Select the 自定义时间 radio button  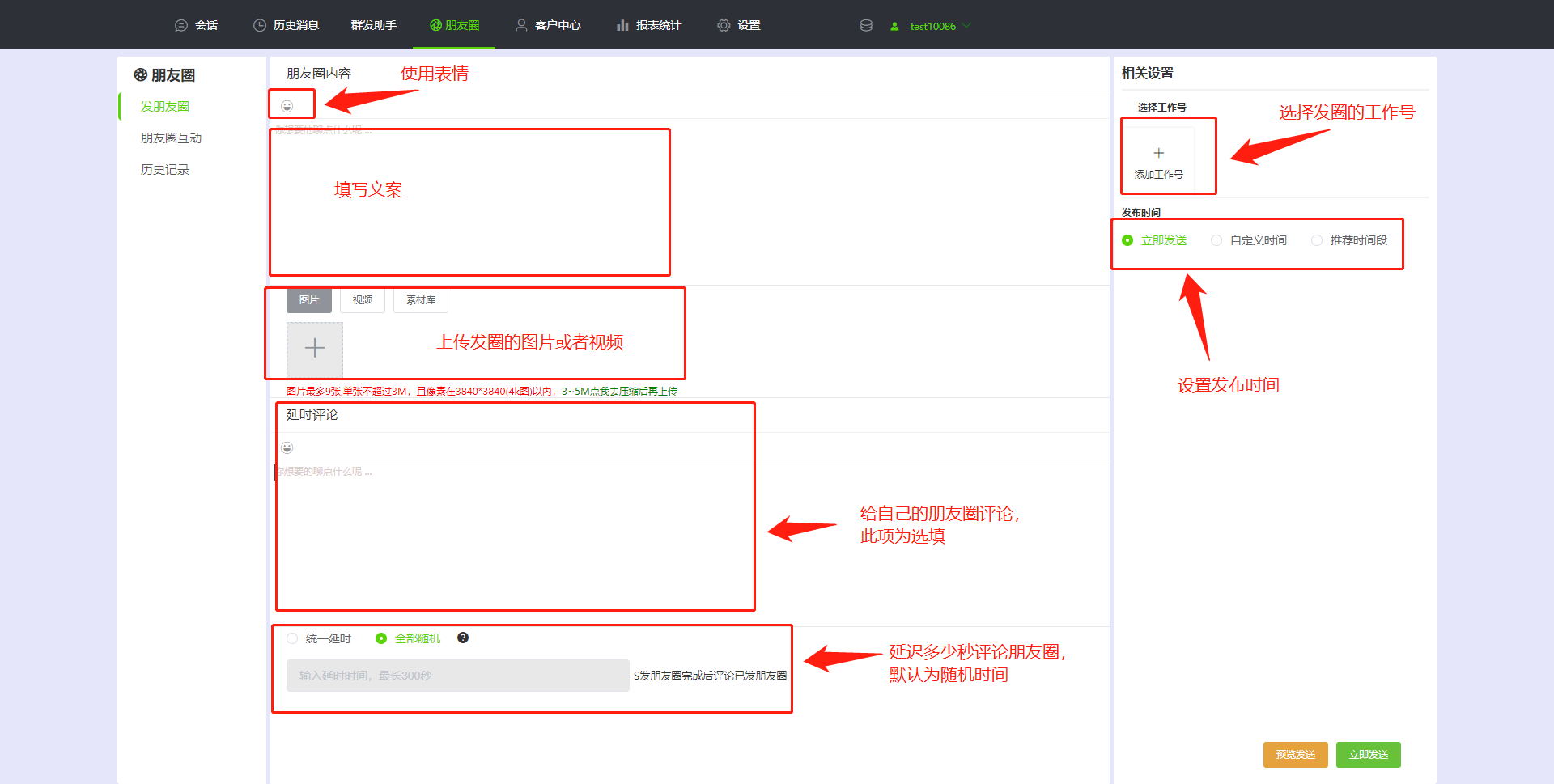point(1216,240)
